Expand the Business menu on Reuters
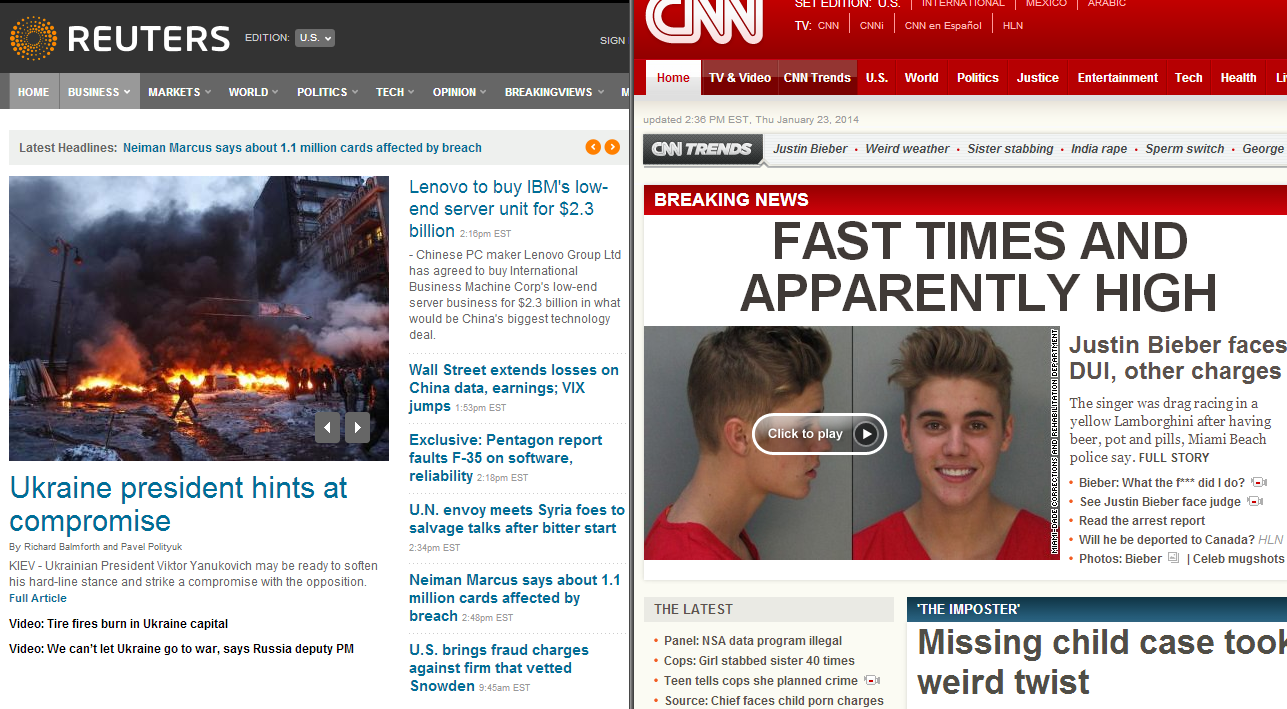 99,92
